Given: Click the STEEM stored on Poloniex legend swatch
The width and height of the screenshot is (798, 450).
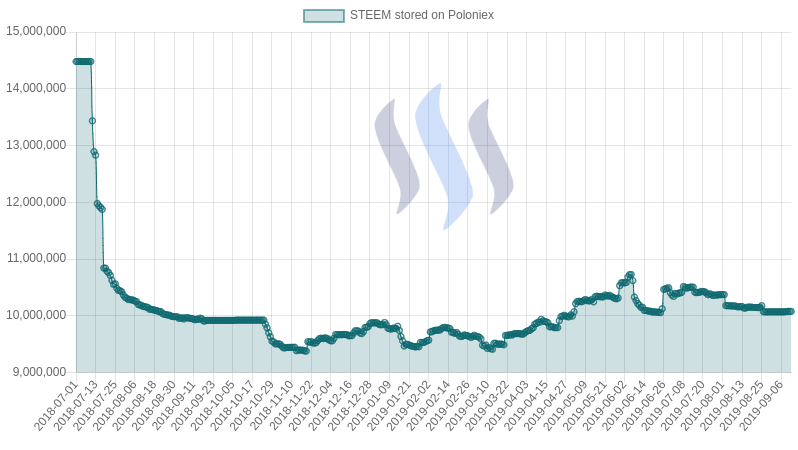Looking at the screenshot, I should tap(324, 15).
